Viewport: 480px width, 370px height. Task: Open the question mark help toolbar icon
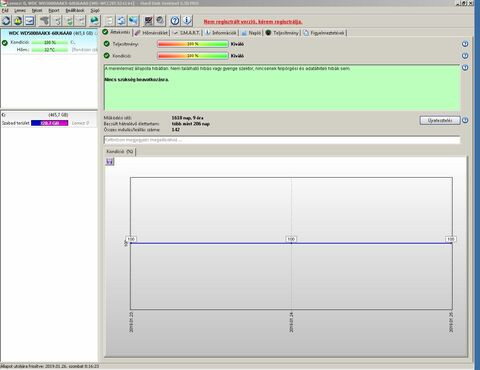pyautogui.click(x=175, y=21)
